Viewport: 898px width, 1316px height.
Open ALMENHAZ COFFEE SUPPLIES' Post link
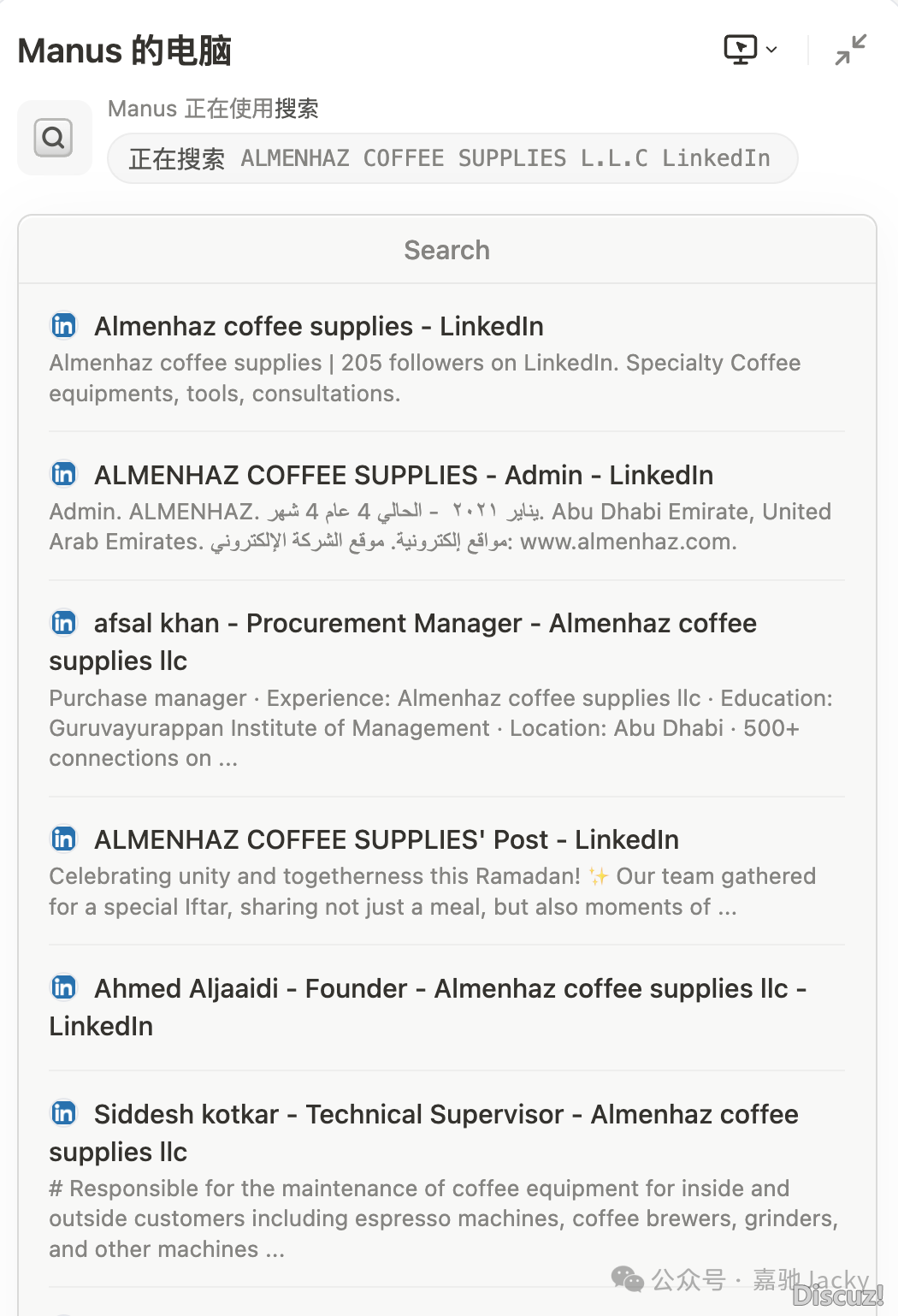coord(386,839)
